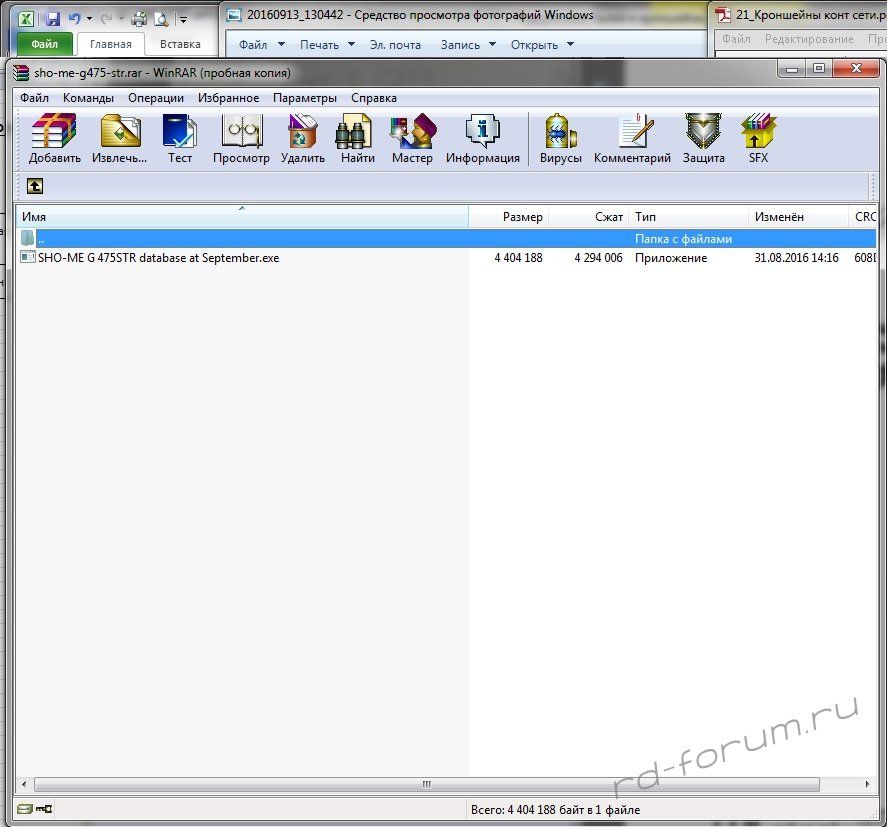Image resolution: width=887 pixels, height=827 pixels.
Task: Click the date 31.08.2016 14:16 cell
Action: pyautogui.click(x=796, y=258)
